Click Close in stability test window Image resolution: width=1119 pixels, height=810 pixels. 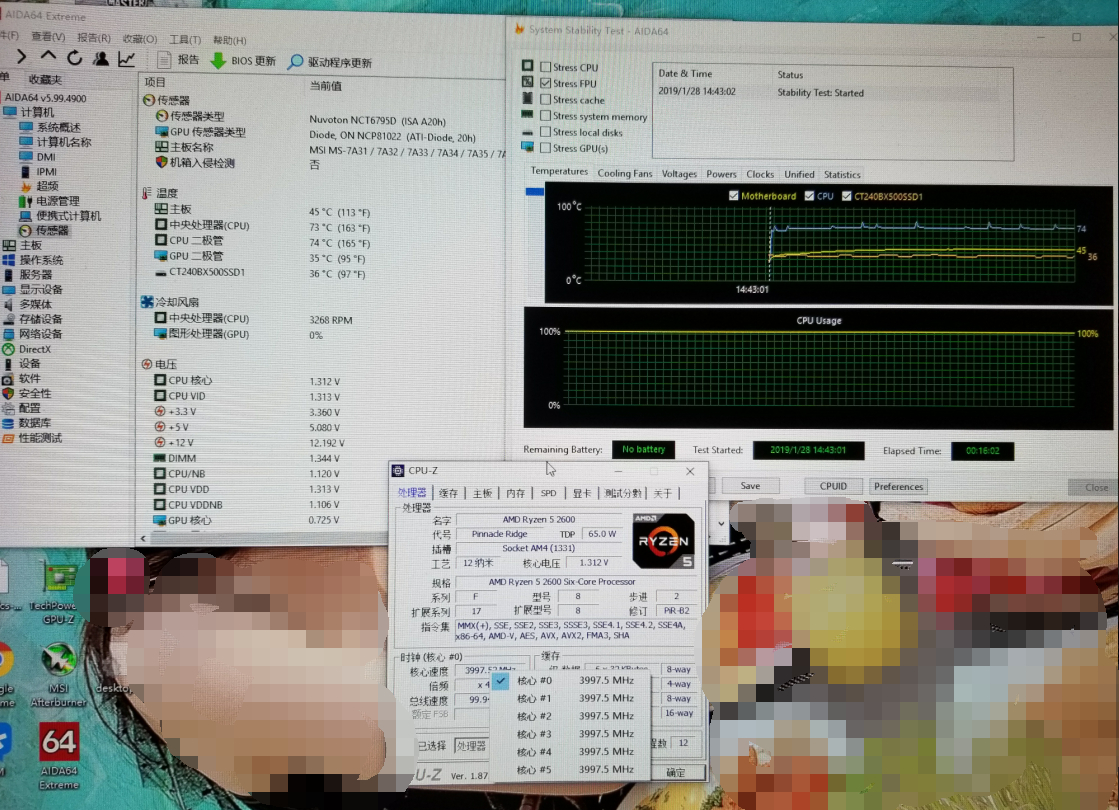pos(1096,487)
